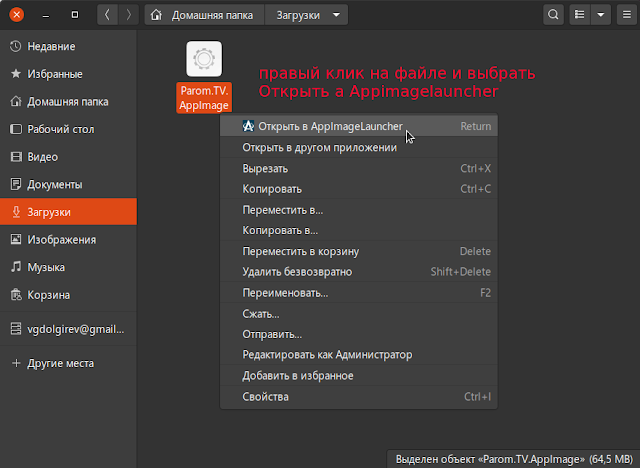Expand the Загрузки path dropdown arrow
Viewport: 640px width, 468px height.
click(x=336, y=15)
